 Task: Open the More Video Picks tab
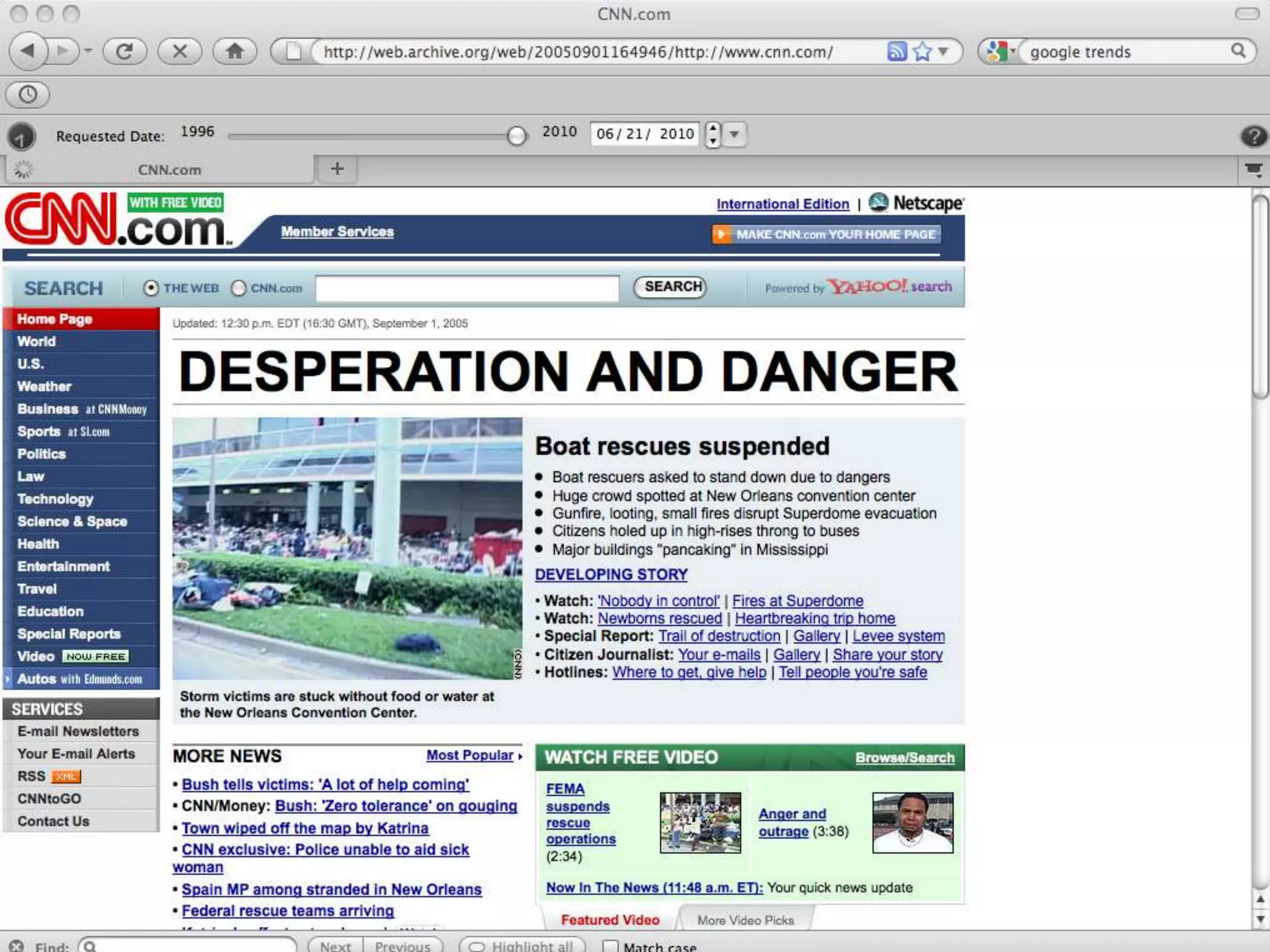745,920
